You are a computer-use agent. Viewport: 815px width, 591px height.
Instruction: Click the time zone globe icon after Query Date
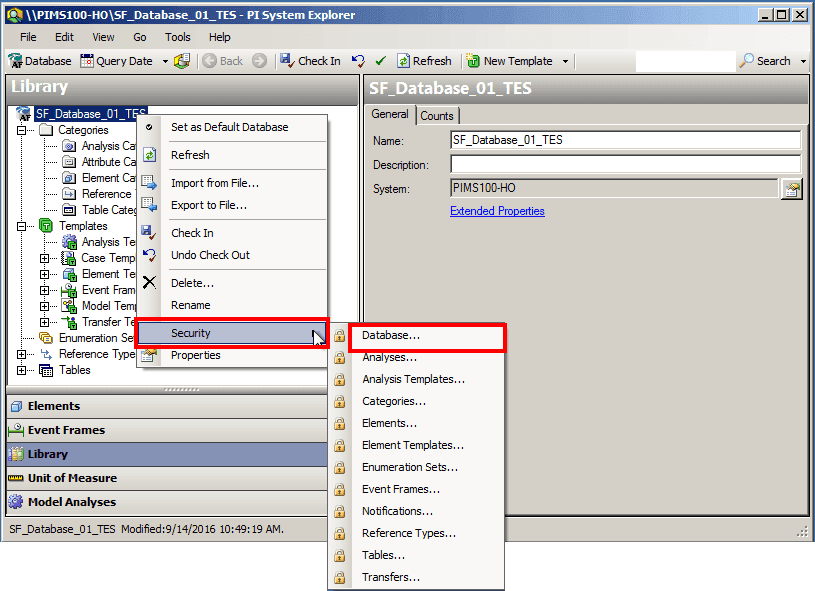(184, 60)
